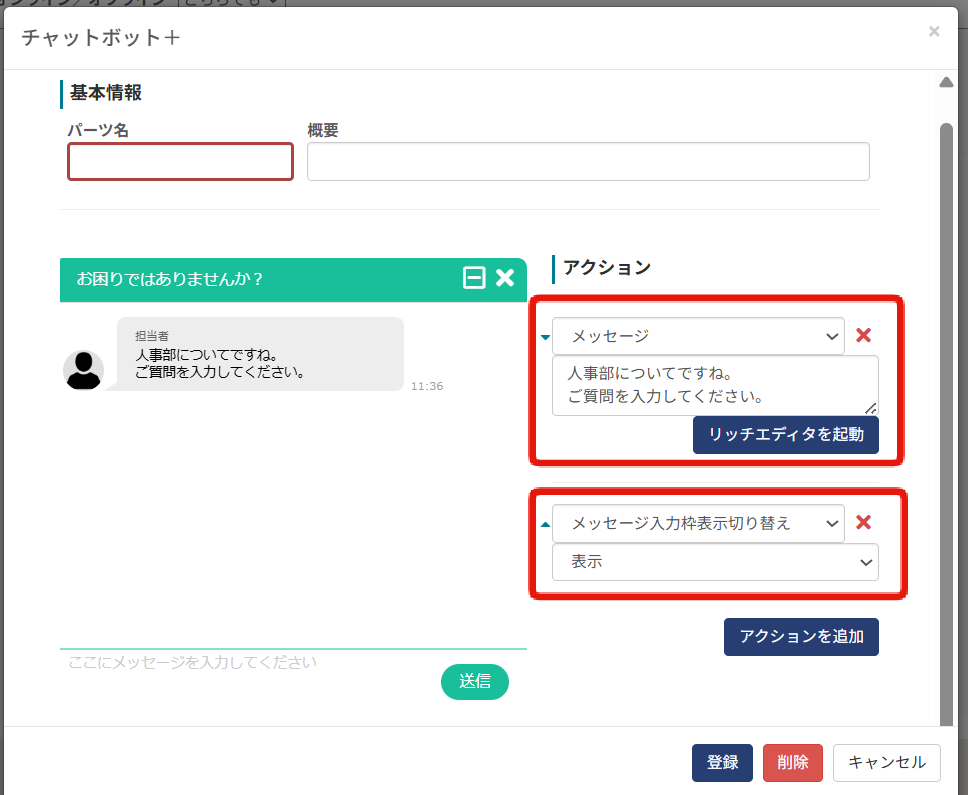968x795 pixels.
Task: Delete the メッセージ action with red X
Action: [863, 335]
